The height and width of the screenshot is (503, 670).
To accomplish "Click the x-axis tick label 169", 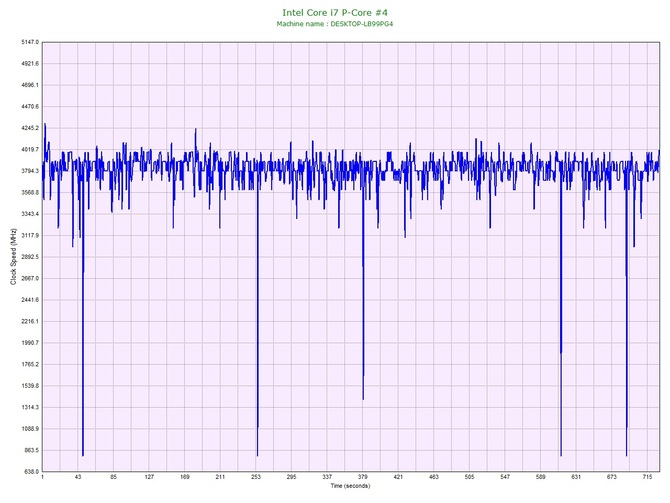I will point(185,477).
